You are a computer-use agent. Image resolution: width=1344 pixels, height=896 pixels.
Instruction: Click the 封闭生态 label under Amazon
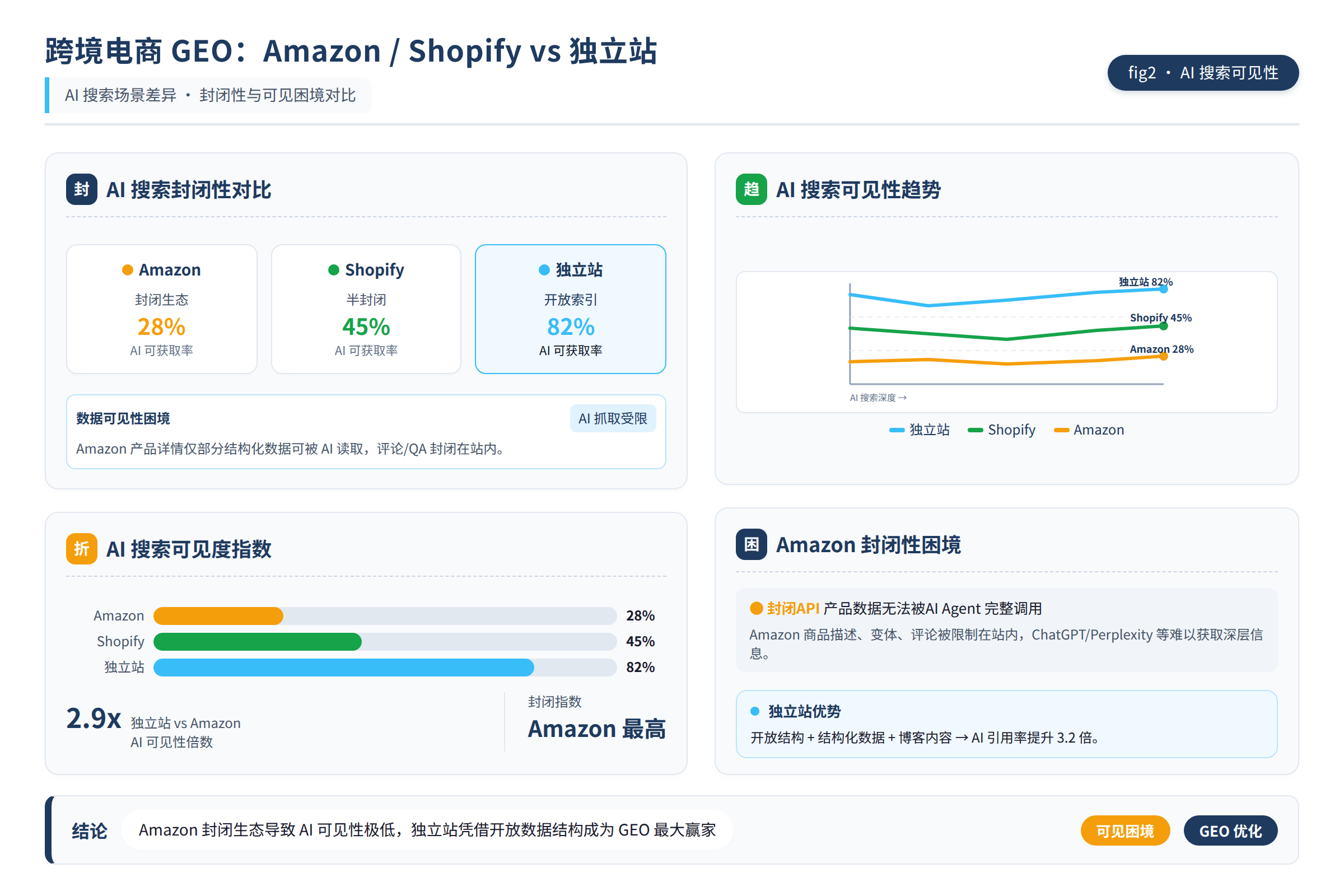(x=162, y=300)
